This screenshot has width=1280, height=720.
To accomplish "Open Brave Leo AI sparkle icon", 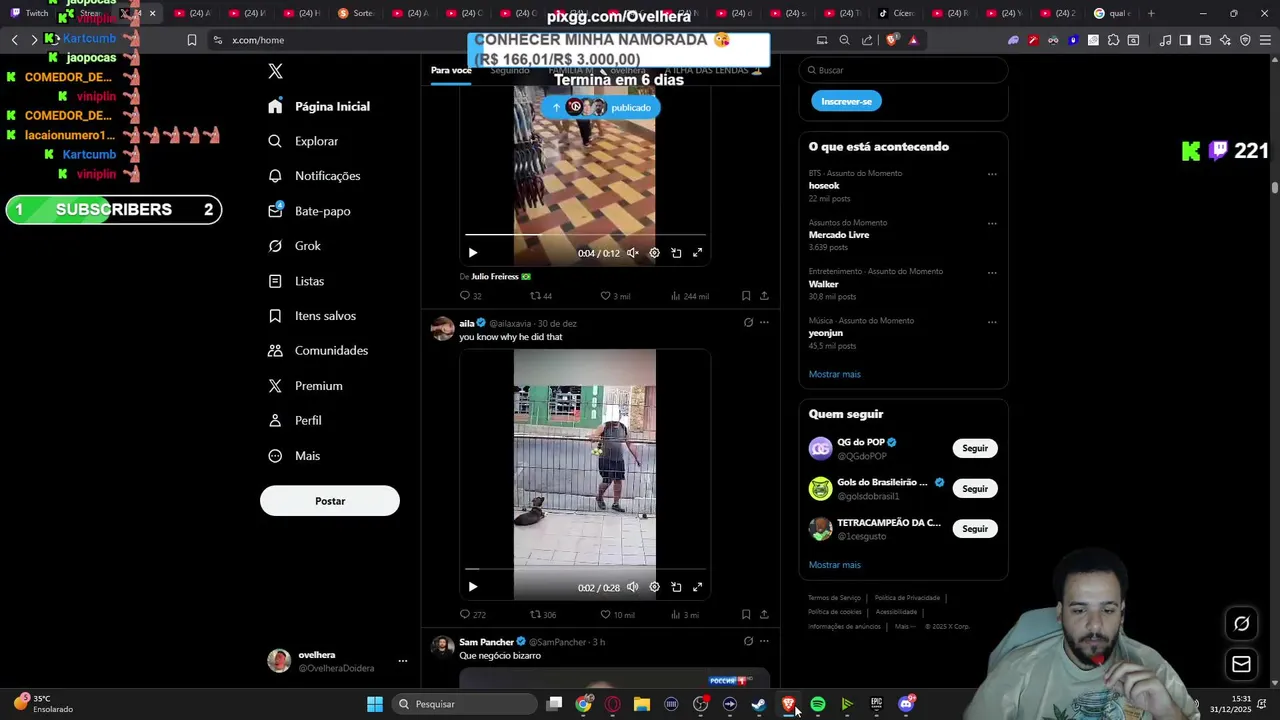I will click(1225, 40).
